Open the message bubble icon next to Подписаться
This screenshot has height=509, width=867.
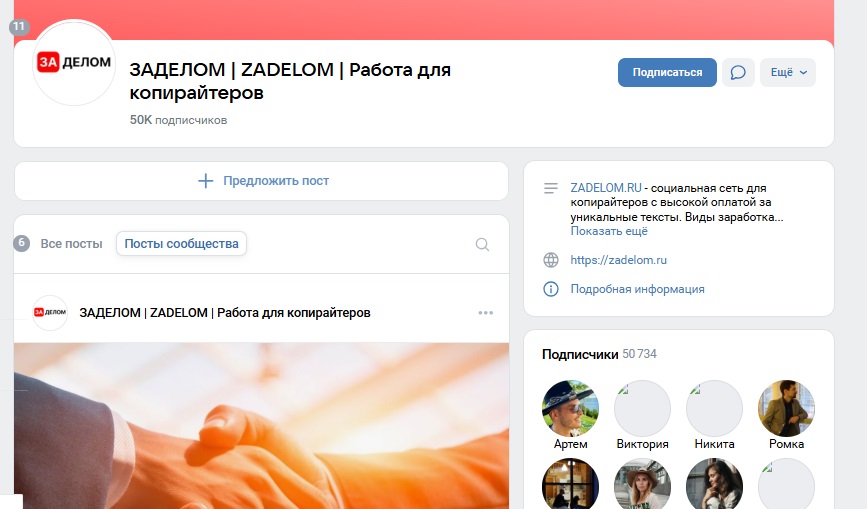(738, 72)
